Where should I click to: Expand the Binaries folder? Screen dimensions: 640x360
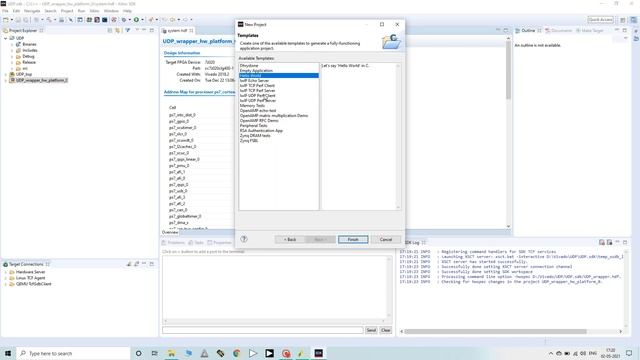tap(12, 44)
